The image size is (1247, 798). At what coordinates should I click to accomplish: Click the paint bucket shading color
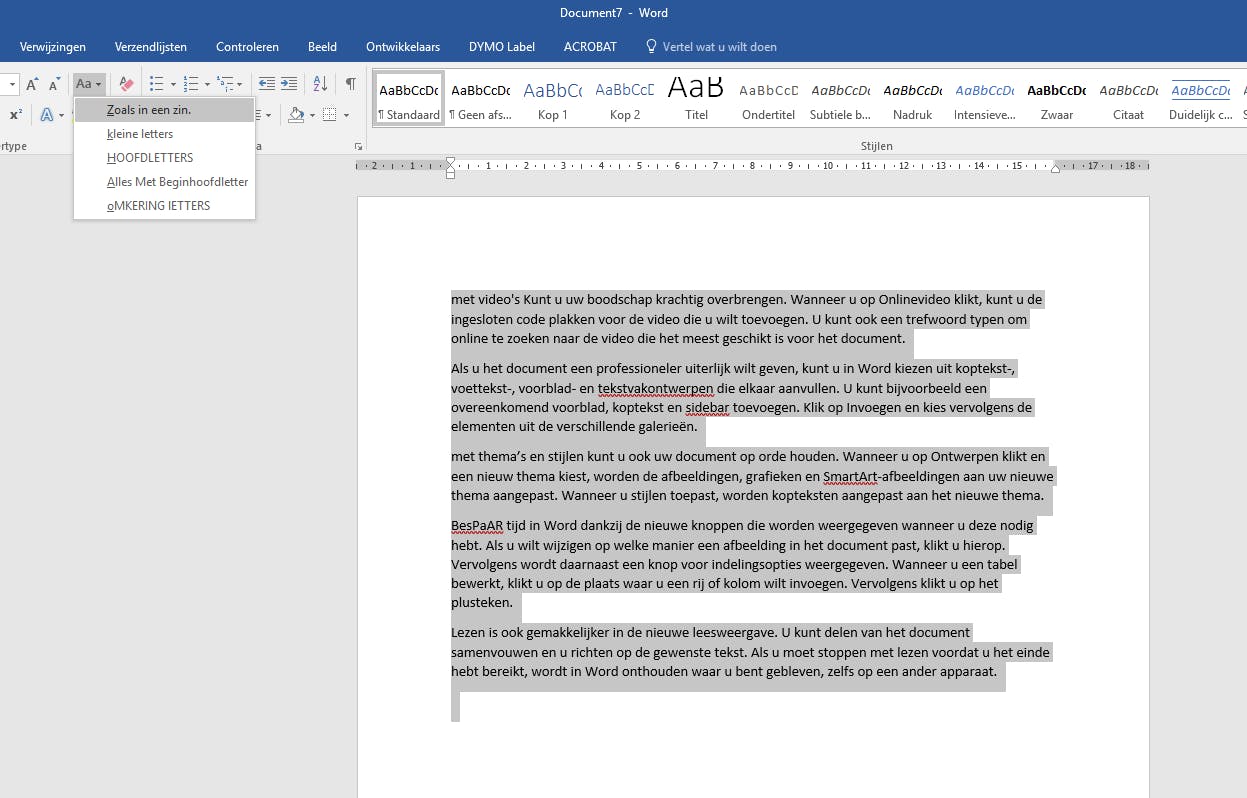(x=295, y=115)
